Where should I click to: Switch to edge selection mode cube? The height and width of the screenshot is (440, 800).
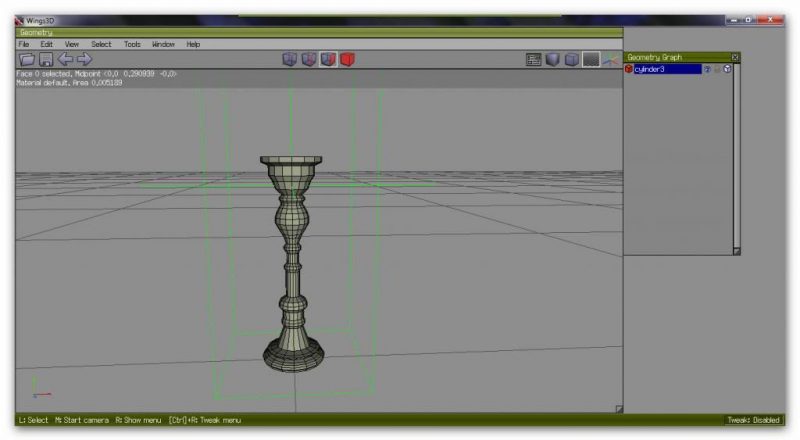coord(309,60)
